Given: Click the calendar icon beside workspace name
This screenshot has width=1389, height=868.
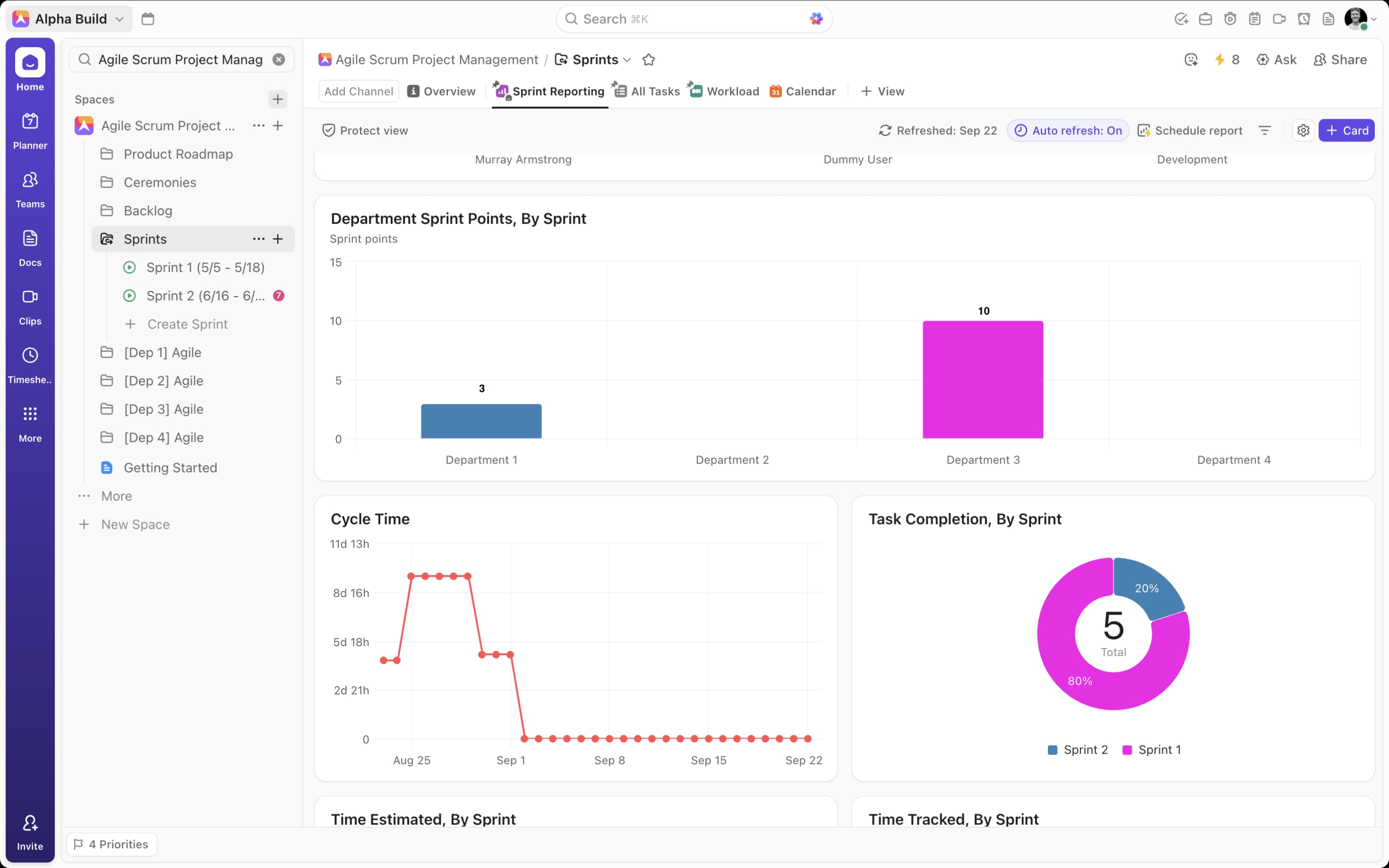Looking at the screenshot, I should tap(148, 19).
